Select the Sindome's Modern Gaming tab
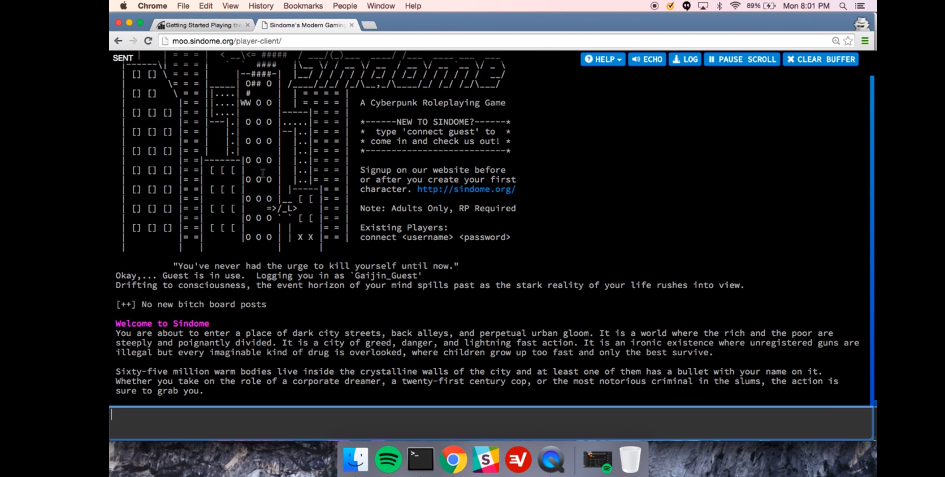Screen dimensions: 945x477 (x=307, y=25)
